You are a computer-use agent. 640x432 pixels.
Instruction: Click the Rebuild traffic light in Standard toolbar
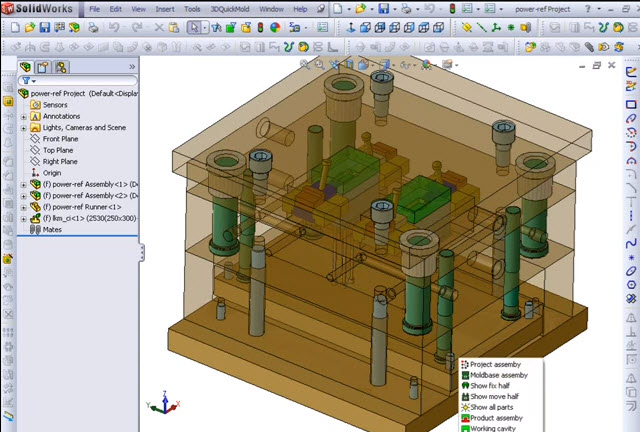260,27
